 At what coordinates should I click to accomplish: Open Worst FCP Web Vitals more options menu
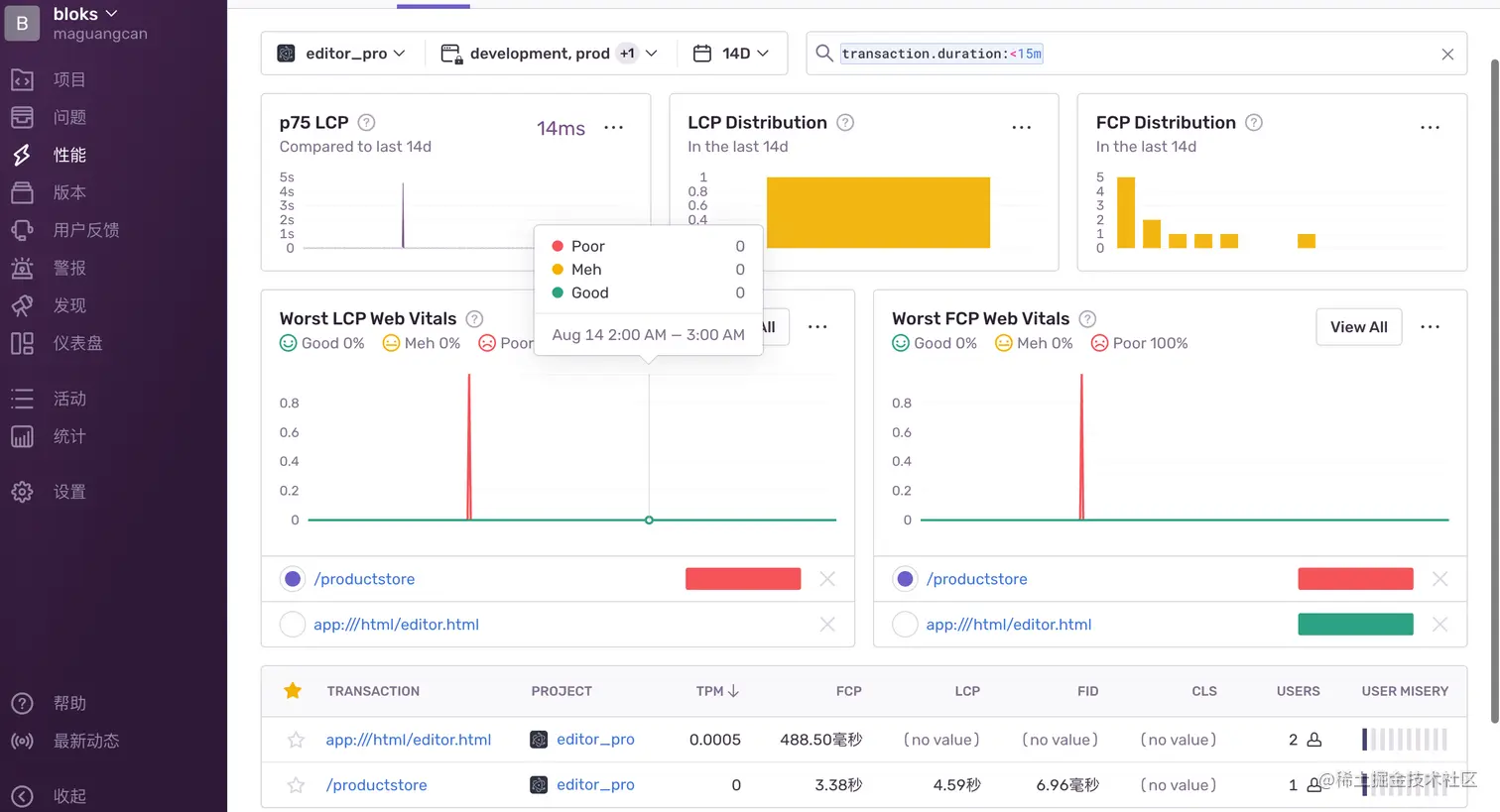point(1430,327)
